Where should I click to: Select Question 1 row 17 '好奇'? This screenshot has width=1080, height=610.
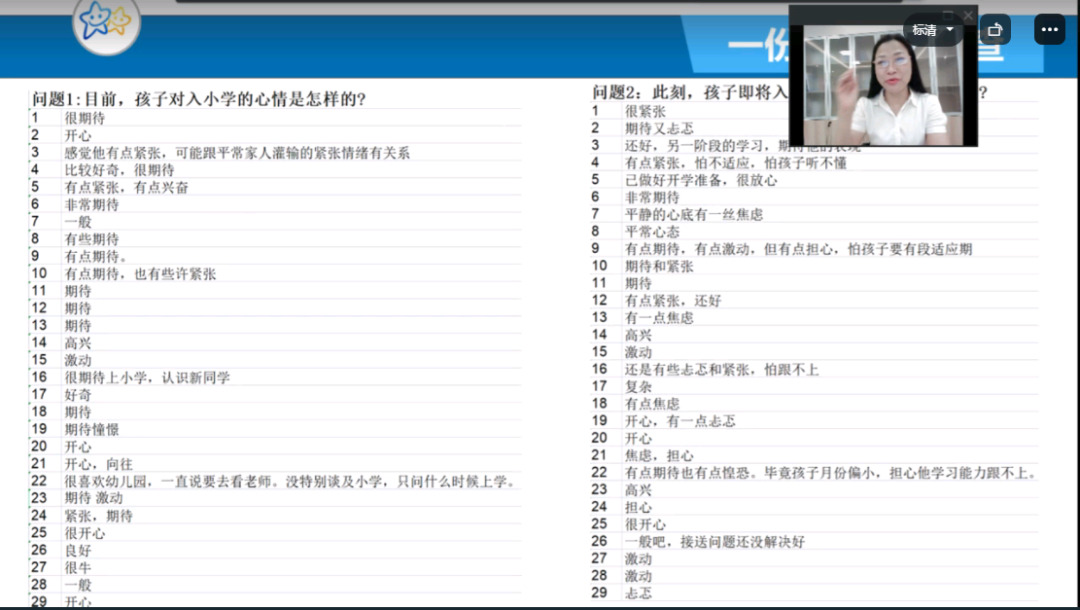(78, 395)
